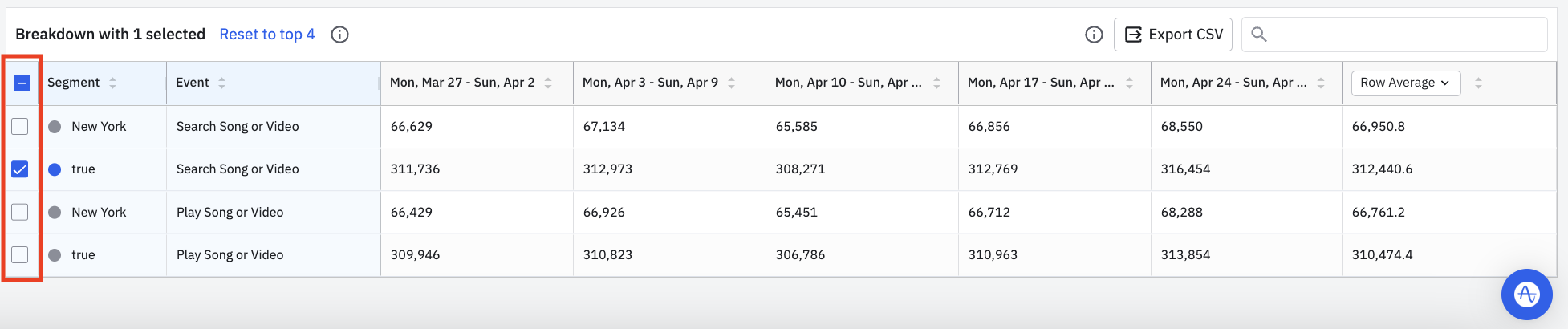Sort the Apr 3 - Apr 9 column
Viewport: 1568px width, 329px height.
[x=731, y=83]
